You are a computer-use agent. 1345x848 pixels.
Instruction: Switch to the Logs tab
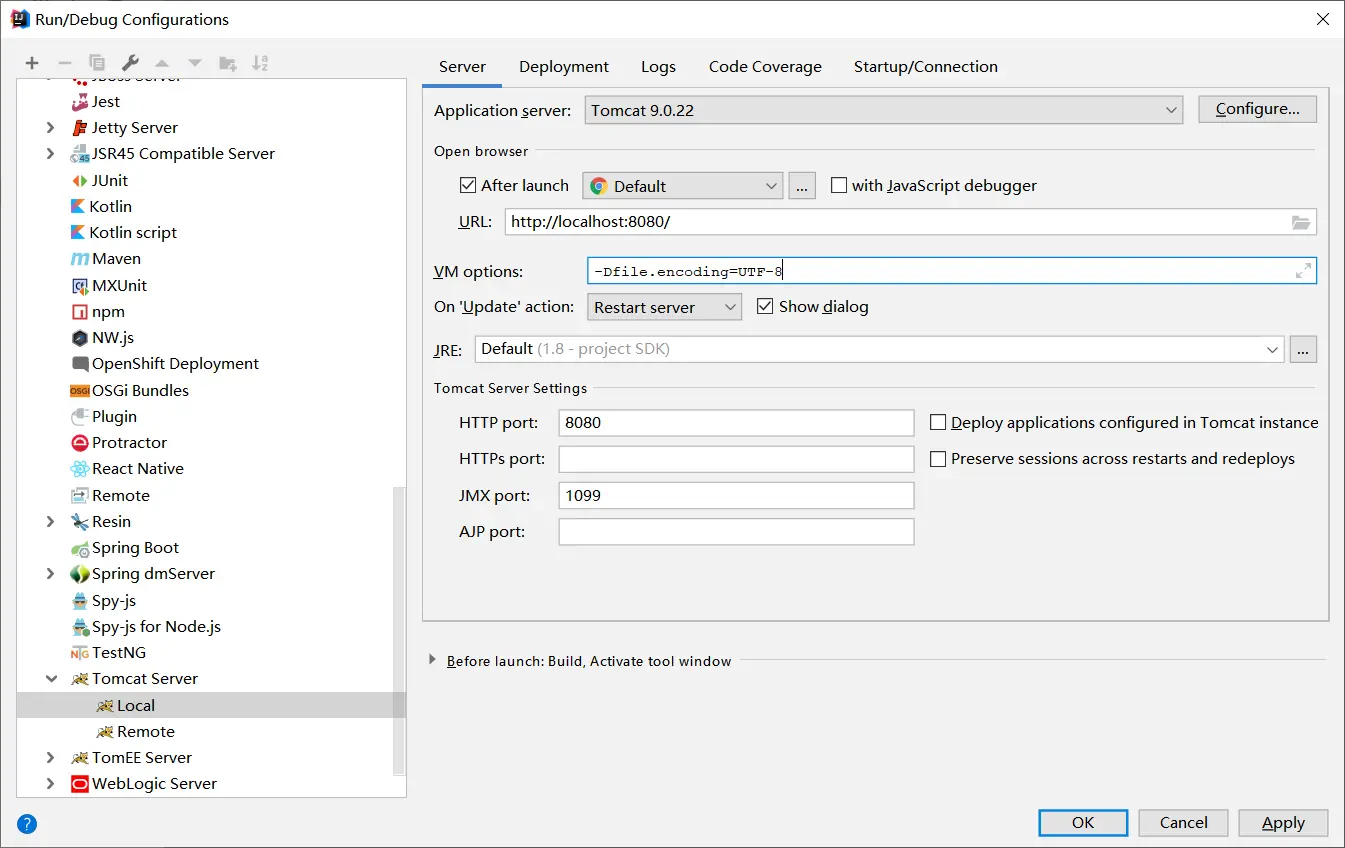coord(658,67)
